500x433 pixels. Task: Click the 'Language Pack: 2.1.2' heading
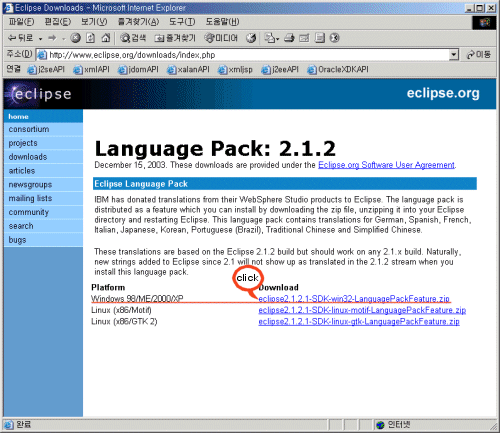coord(215,148)
